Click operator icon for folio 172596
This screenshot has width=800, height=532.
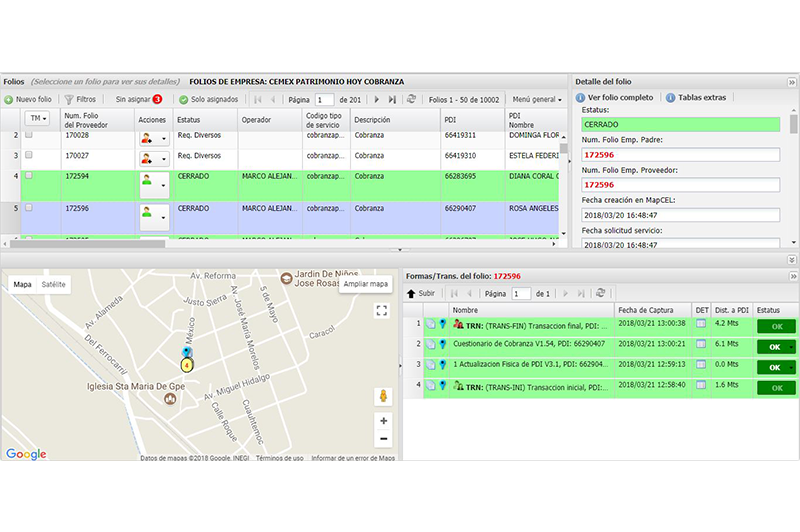147,212
